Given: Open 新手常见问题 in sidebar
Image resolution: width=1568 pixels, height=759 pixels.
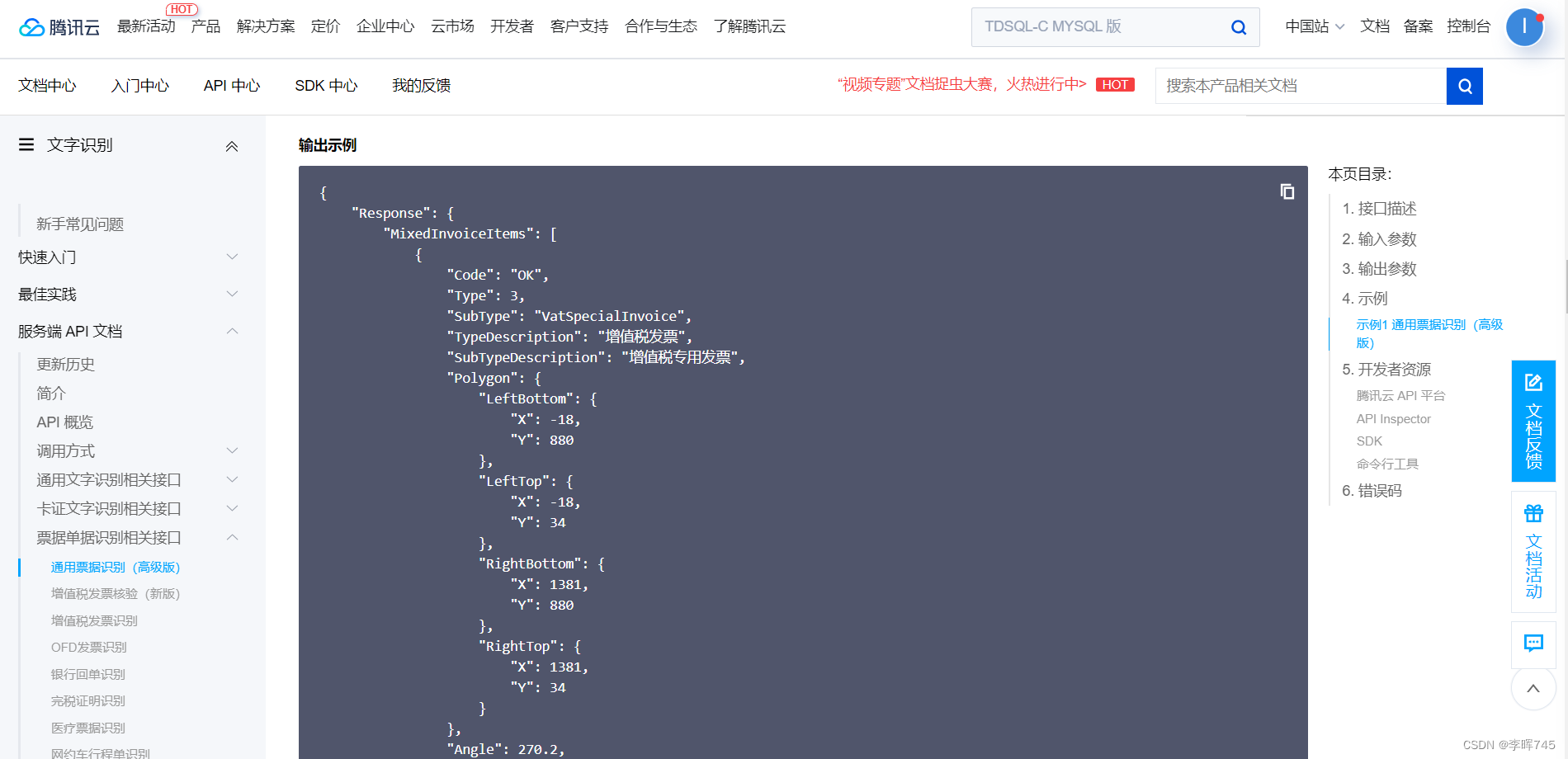Looking at the screenshot, I should click(x=80, y=224).
